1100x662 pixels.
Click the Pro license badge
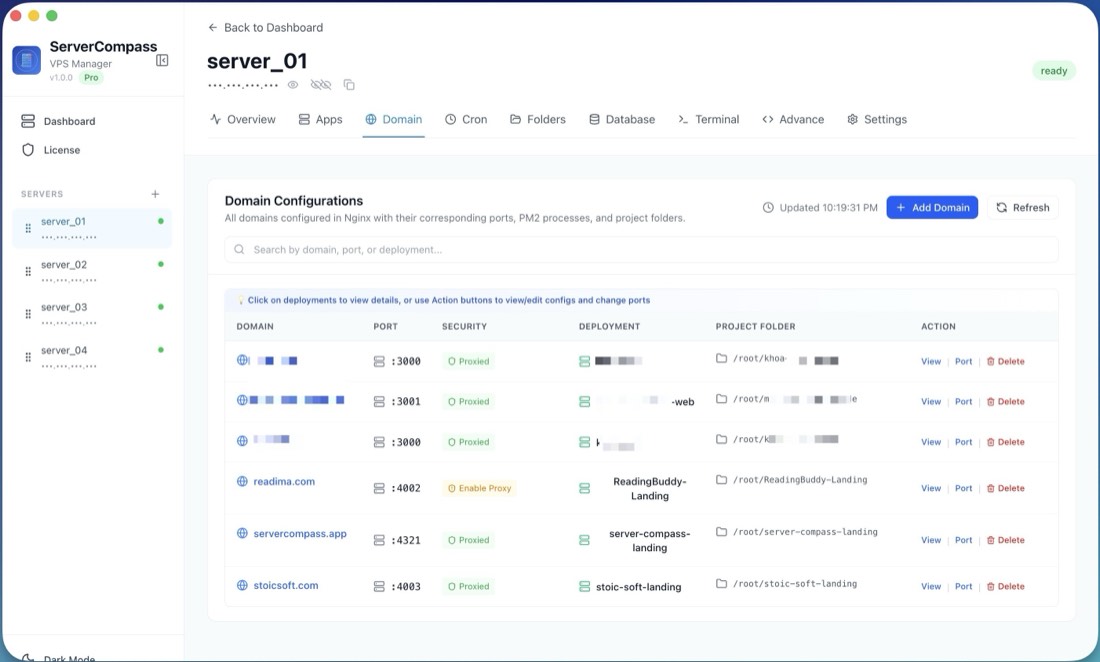click(91, 78)
